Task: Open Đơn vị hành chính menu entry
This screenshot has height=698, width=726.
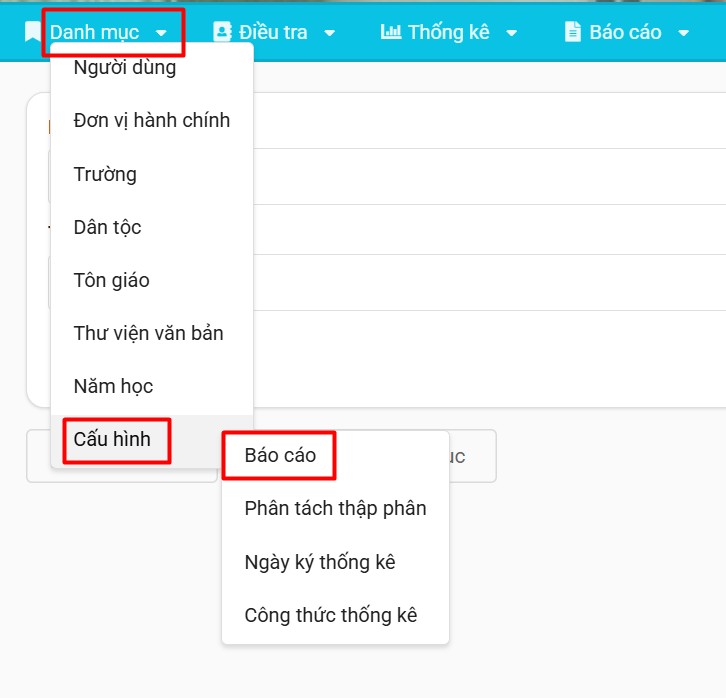Action: (x=151, y=120)
